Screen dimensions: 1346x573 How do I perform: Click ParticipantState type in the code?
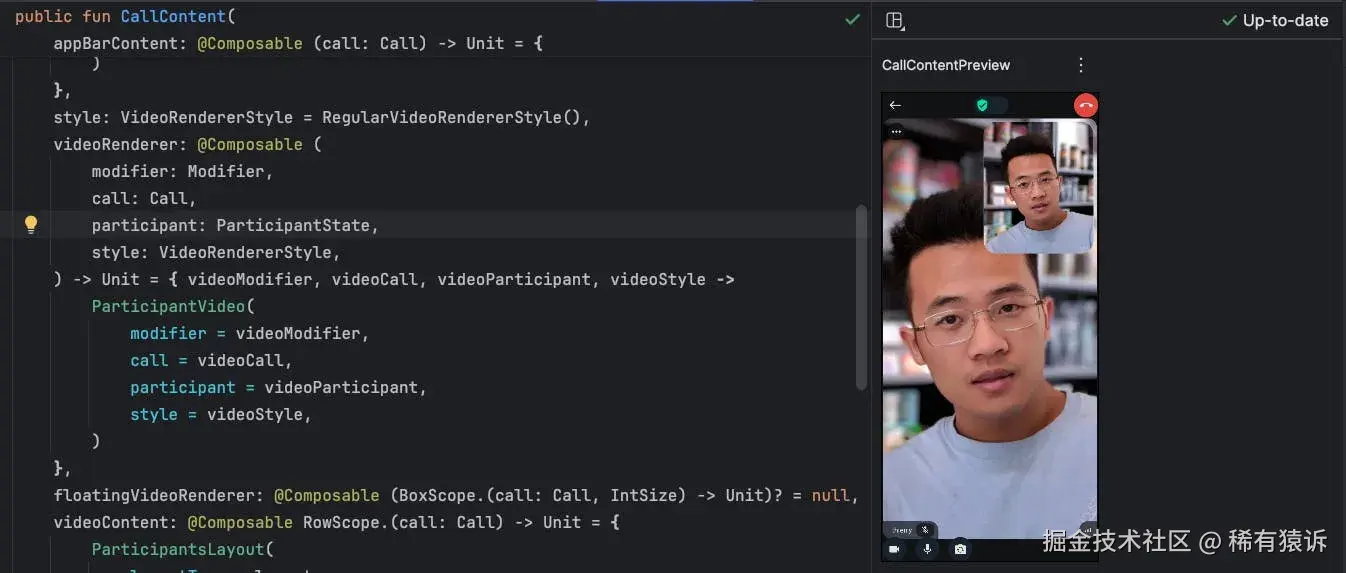click(293, 225)
